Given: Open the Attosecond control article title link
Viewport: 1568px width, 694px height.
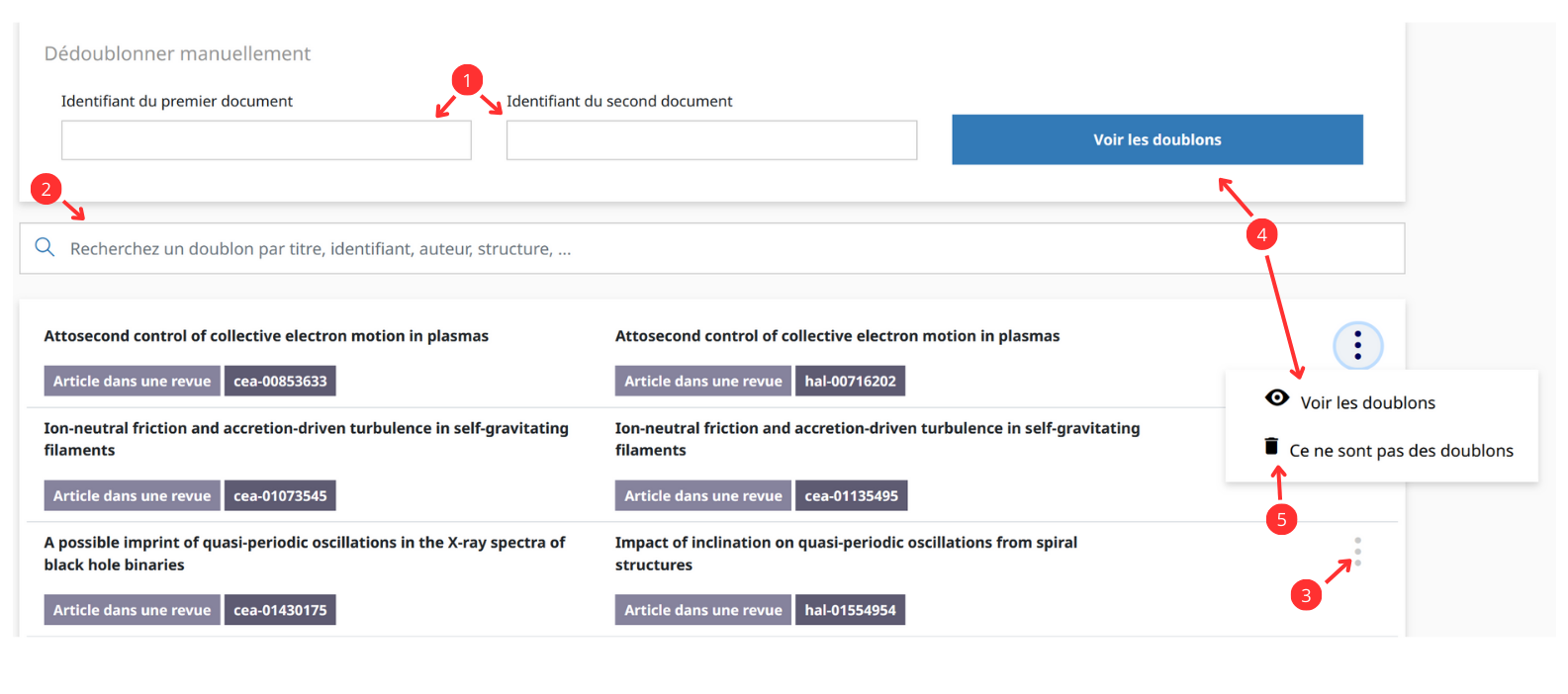Looking at the screenshot, I should tap(265, 335).
